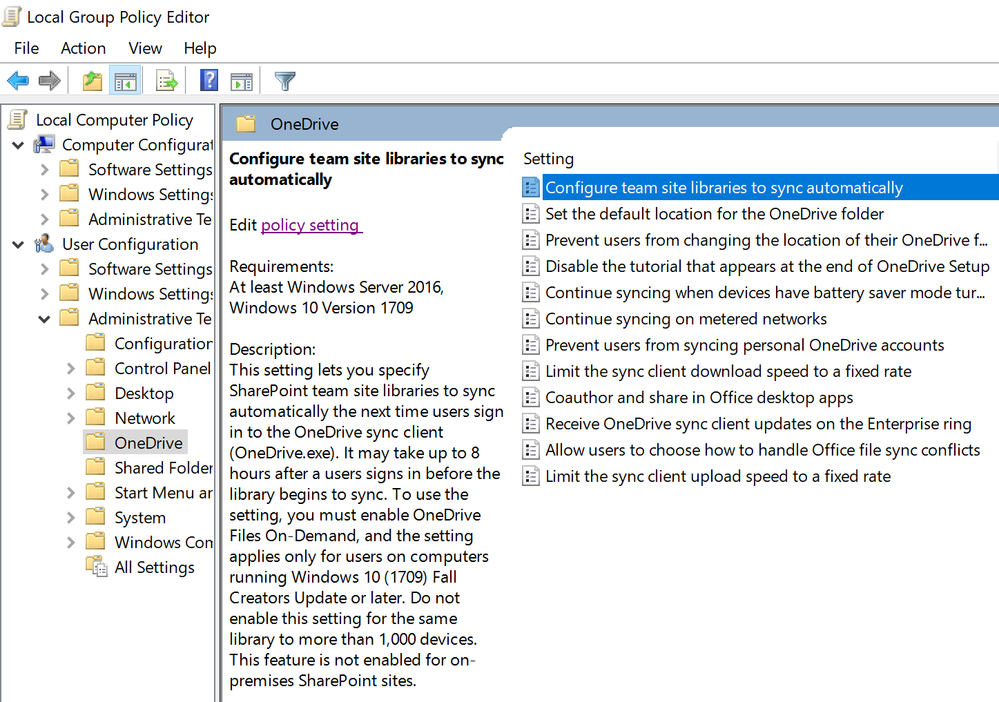Open the View menu
The image size is (999, 702).
pyautogui.click(x=145, y=48)
